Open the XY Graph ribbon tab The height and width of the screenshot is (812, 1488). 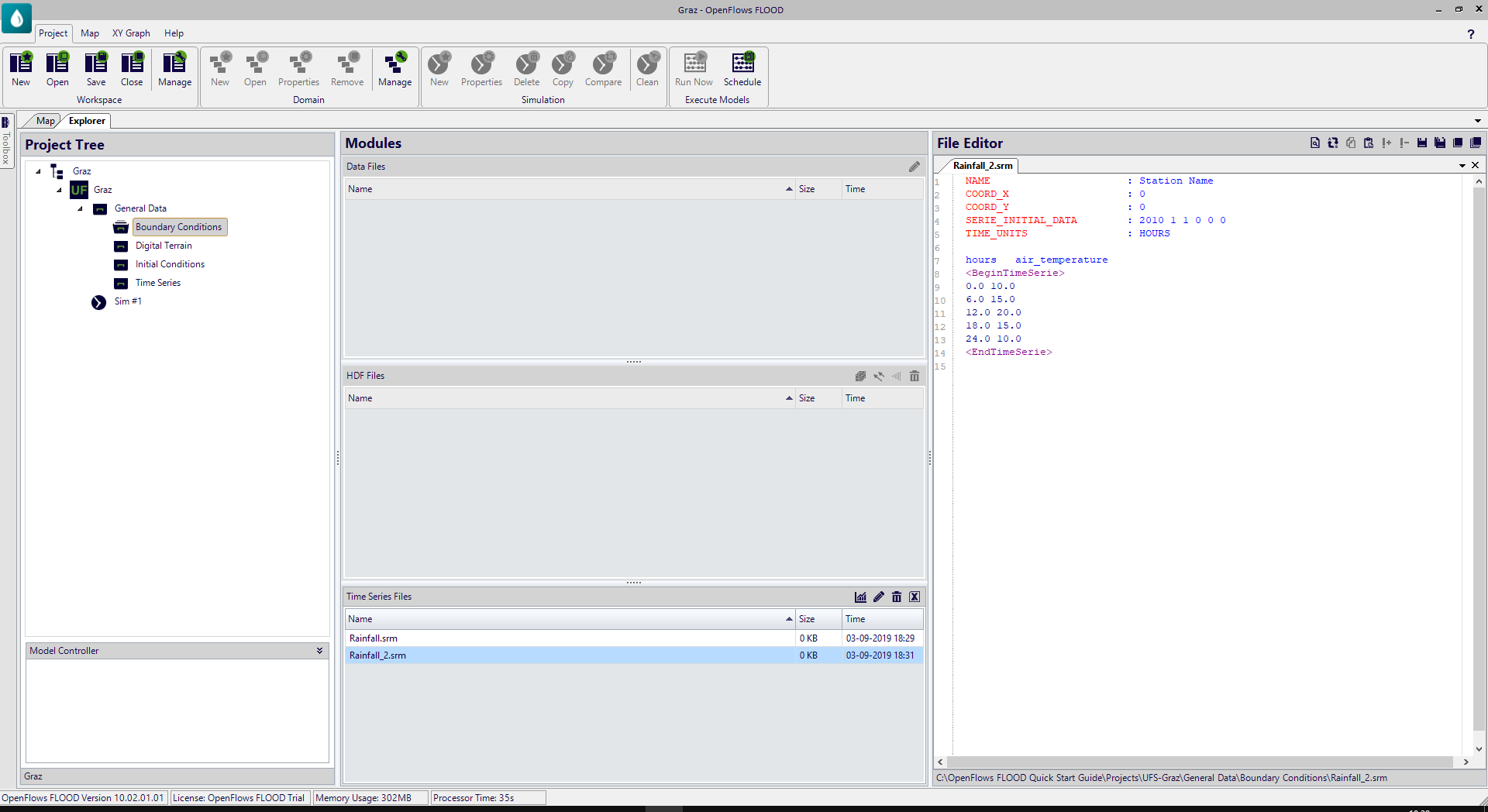(x=131, y=33)
